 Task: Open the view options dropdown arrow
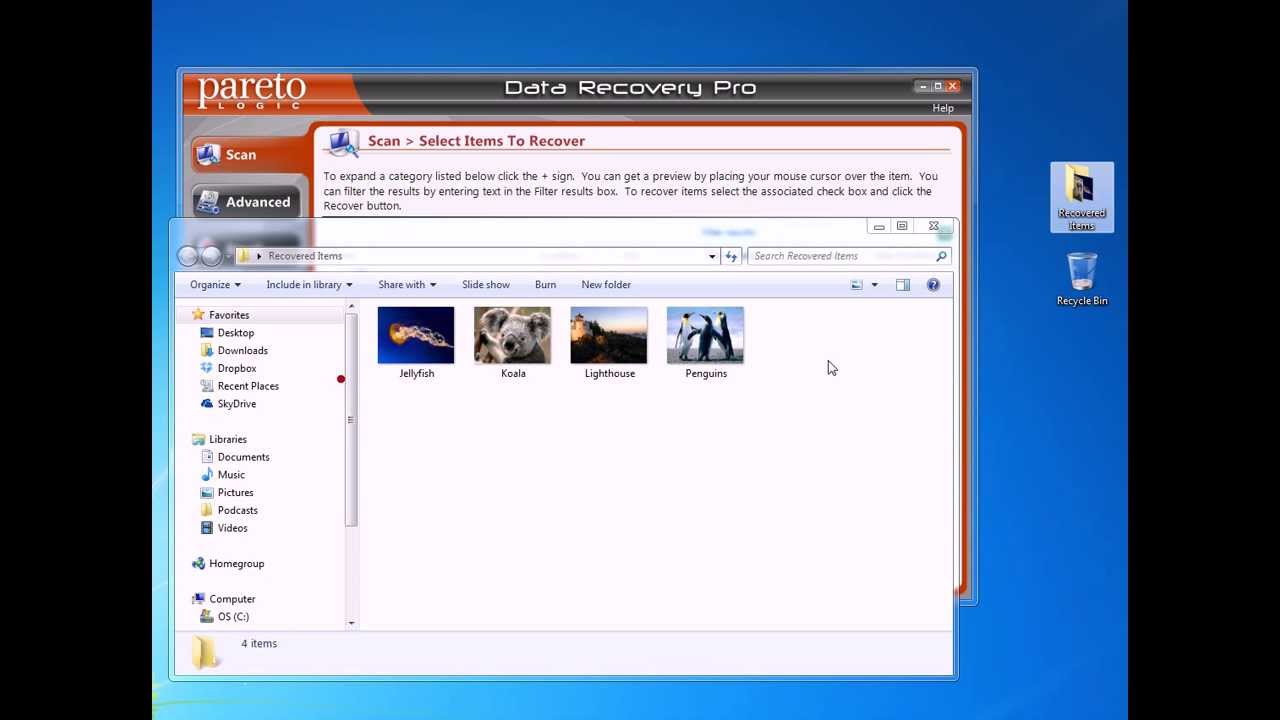coord(874,285)
